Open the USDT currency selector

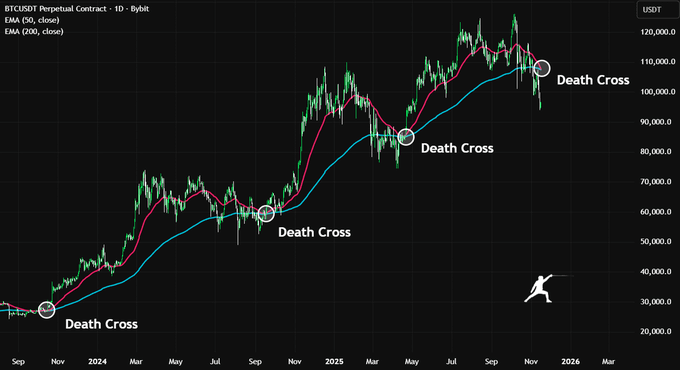(x=657, y=10)
